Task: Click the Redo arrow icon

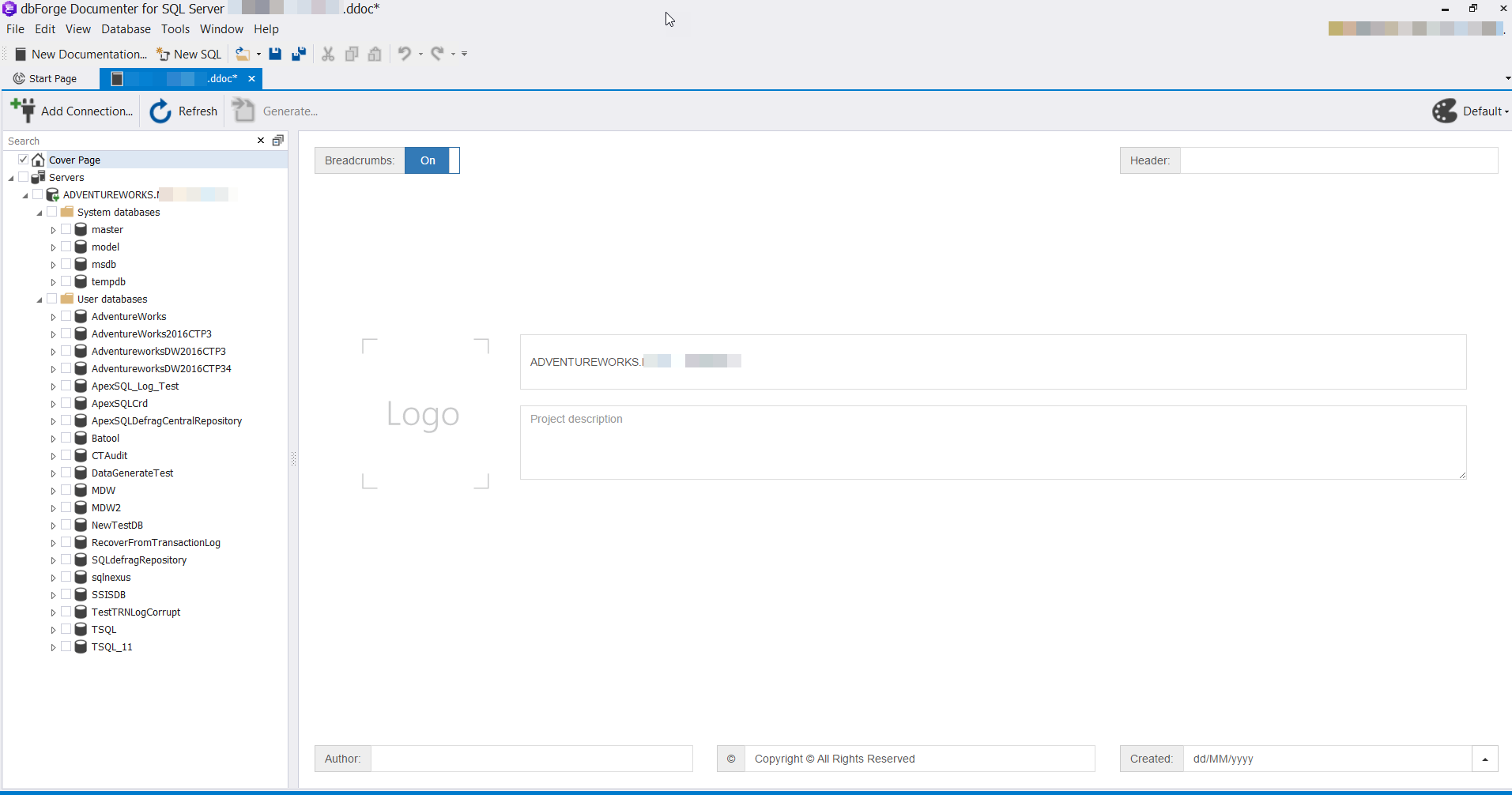Action: (x=437, y=54)
